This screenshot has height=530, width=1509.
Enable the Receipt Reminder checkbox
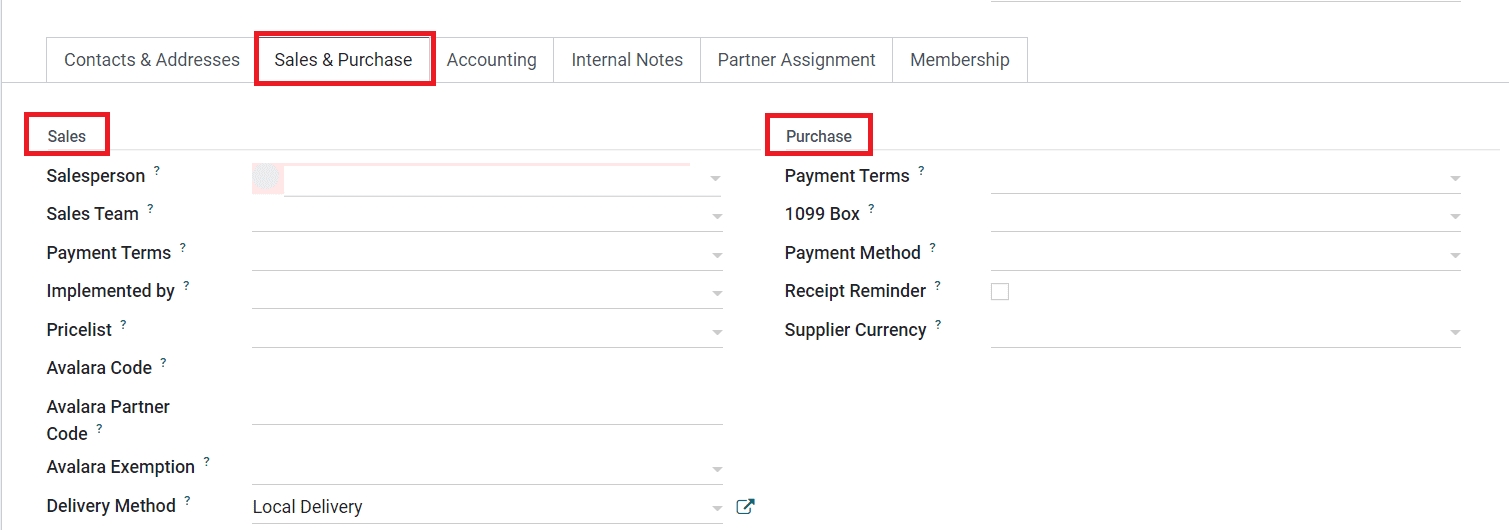click(x=1000, y=292)
